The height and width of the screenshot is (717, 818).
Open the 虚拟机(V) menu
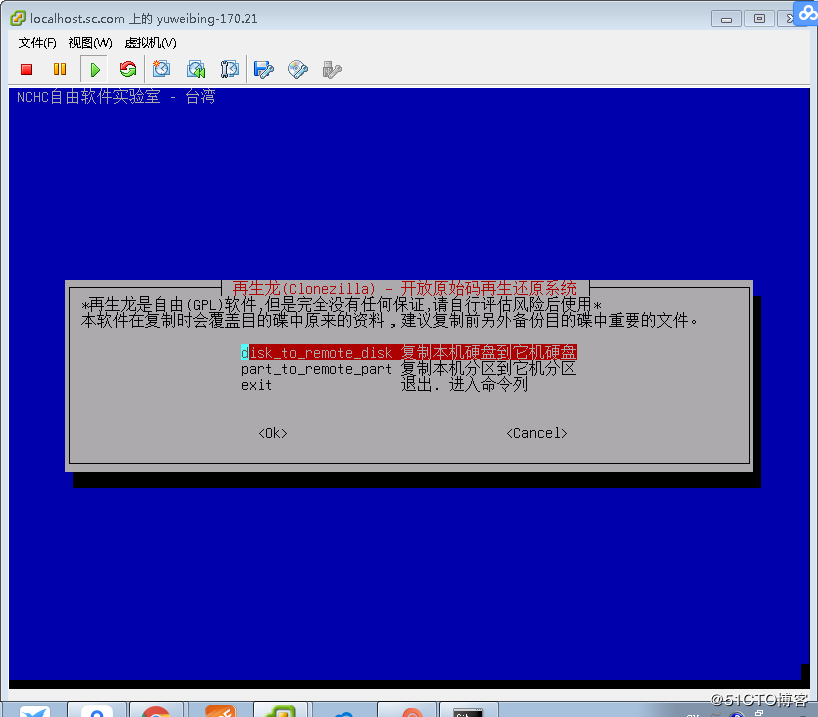(x=151, y=43)
